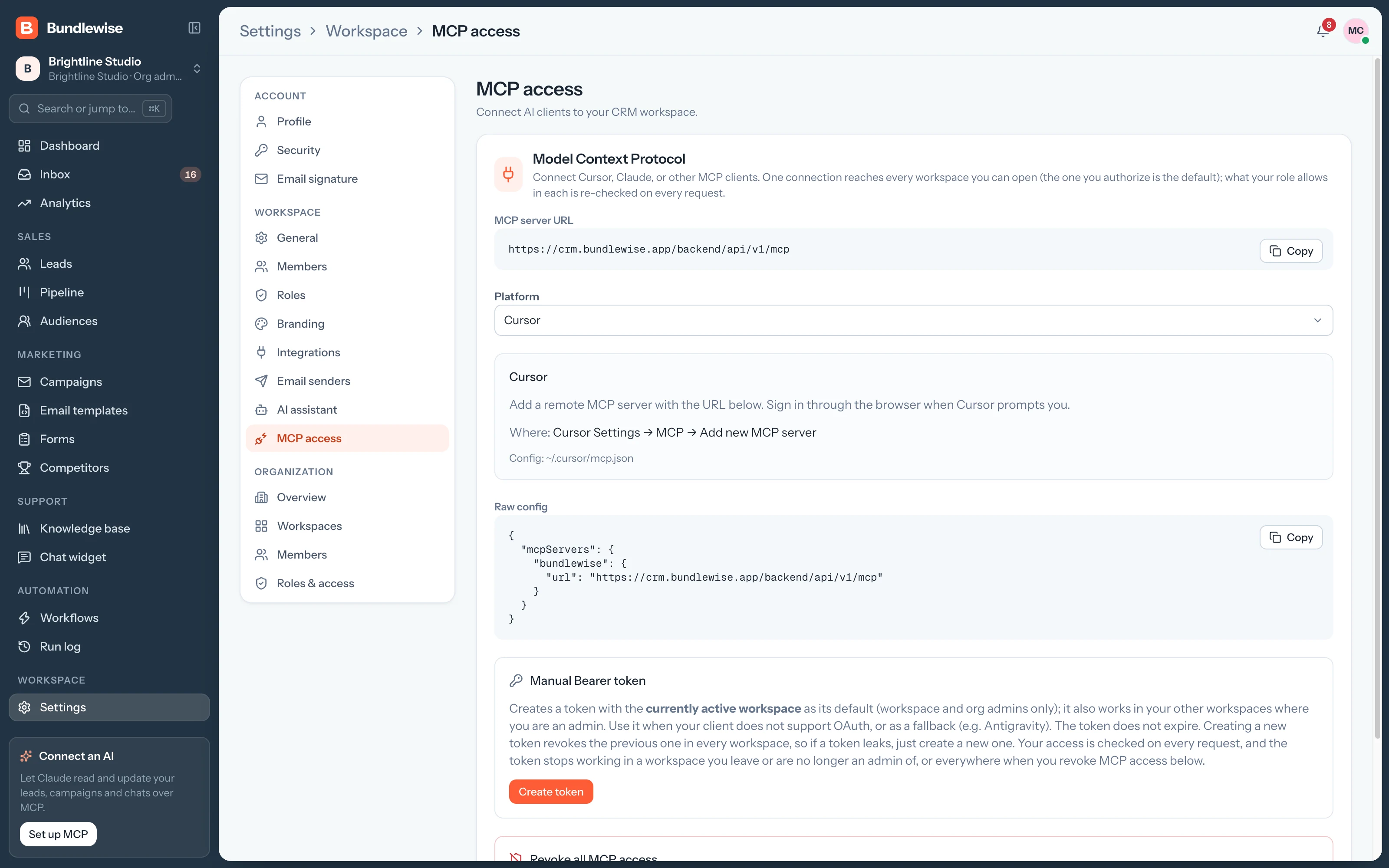The image size is (1389, 868).
Task: Open Dashboard in the sidebar
Action: coord(109,146)
